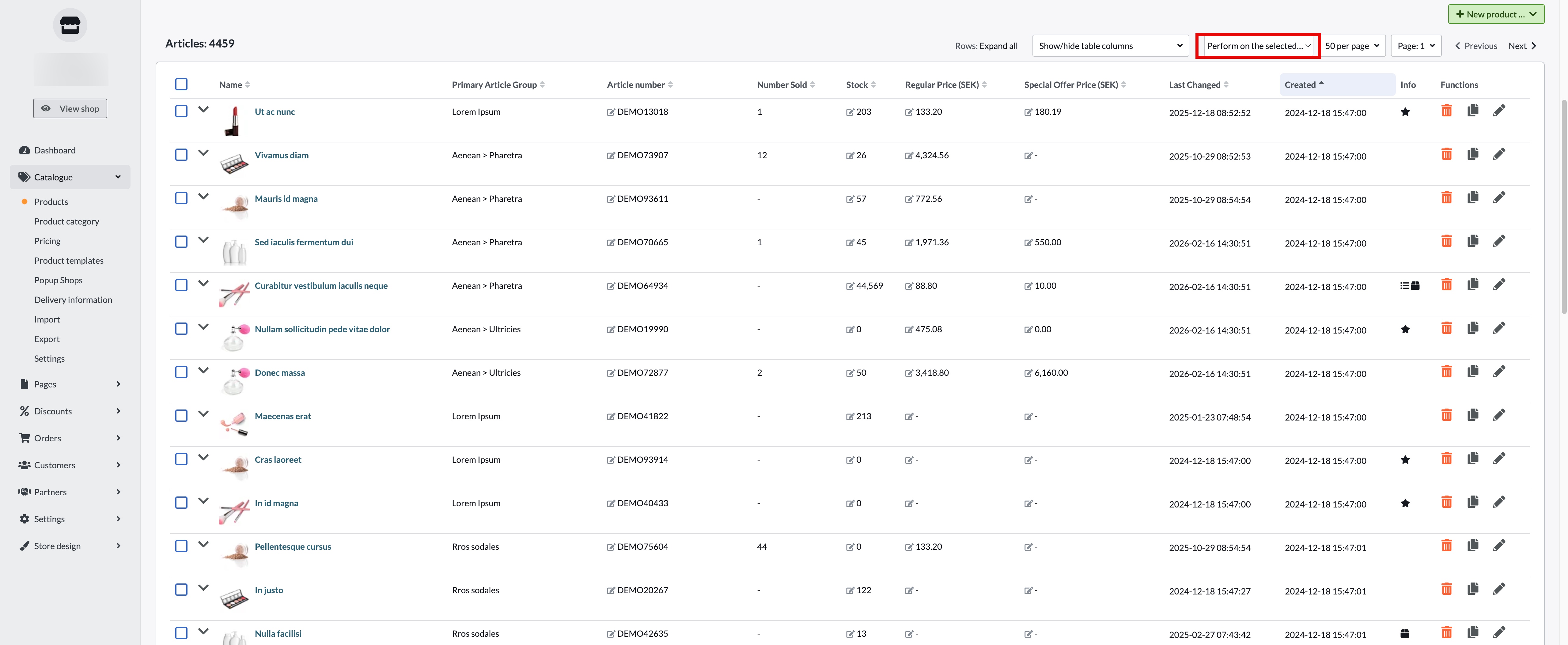Screen dimensions: 1568x645
Task: Edit stock value for Donec massa
Action: 850,373
